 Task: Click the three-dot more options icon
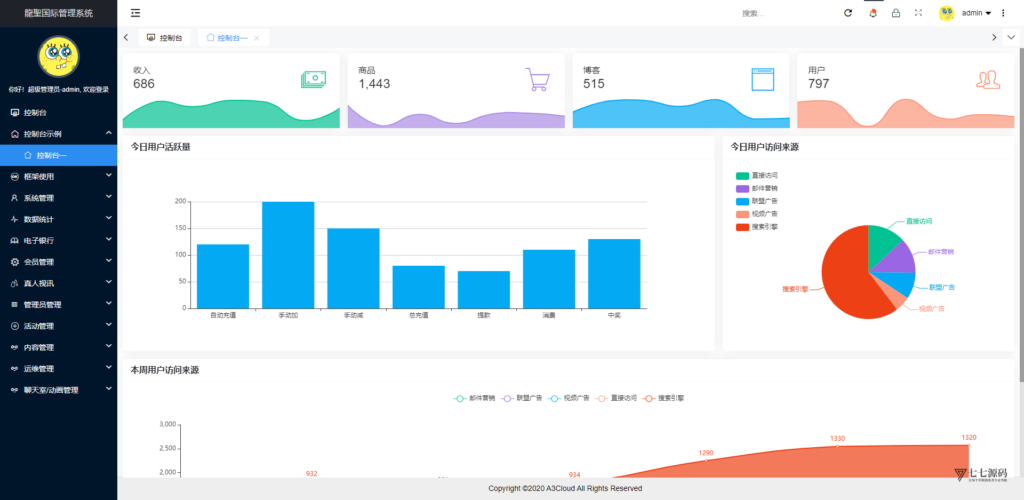[x=1003, y=13]
